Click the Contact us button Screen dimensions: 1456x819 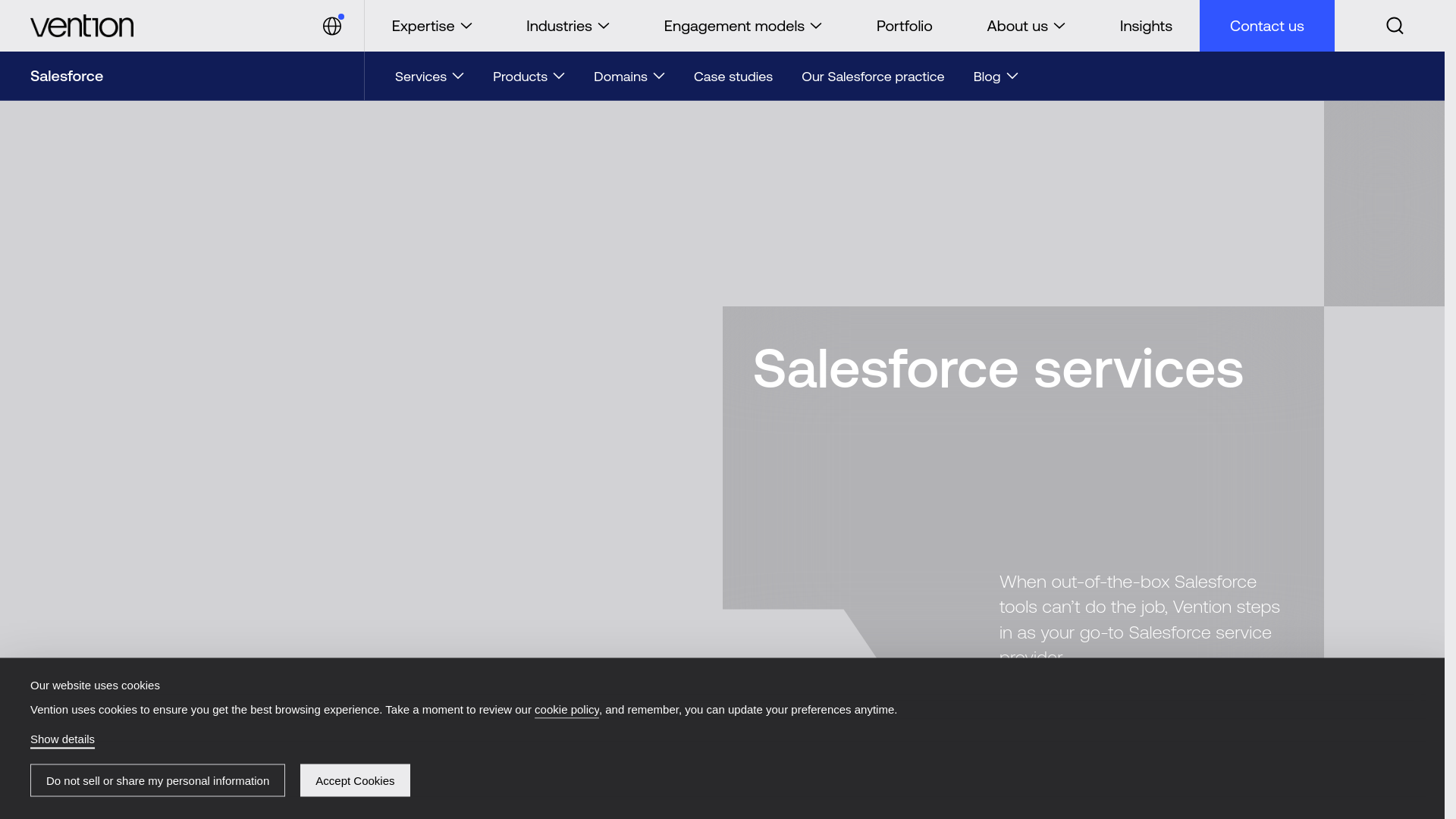pyautogui.click(x=1266, y=26)
